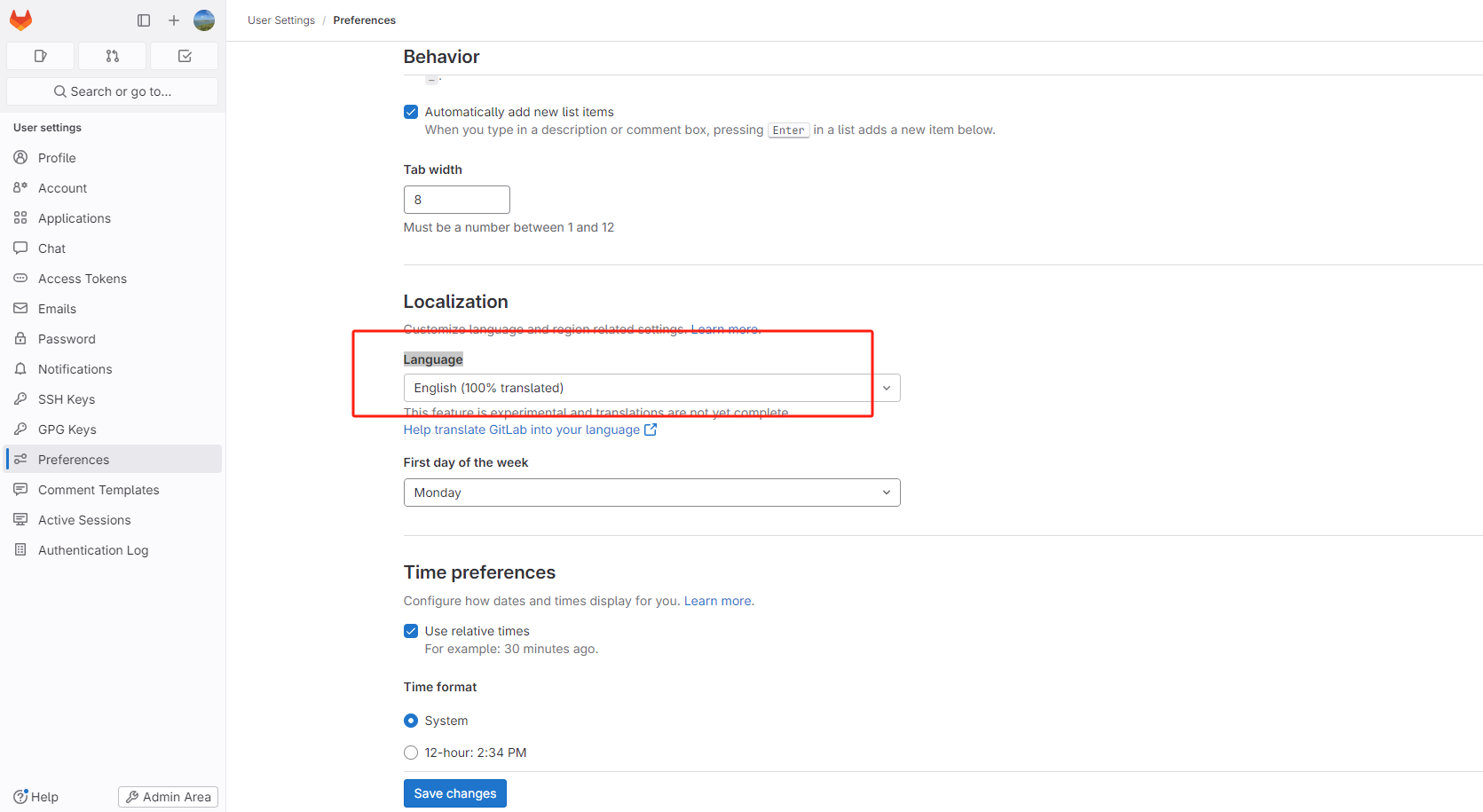Click the Save changes button

pyautogui.click(x=454, y=793)
